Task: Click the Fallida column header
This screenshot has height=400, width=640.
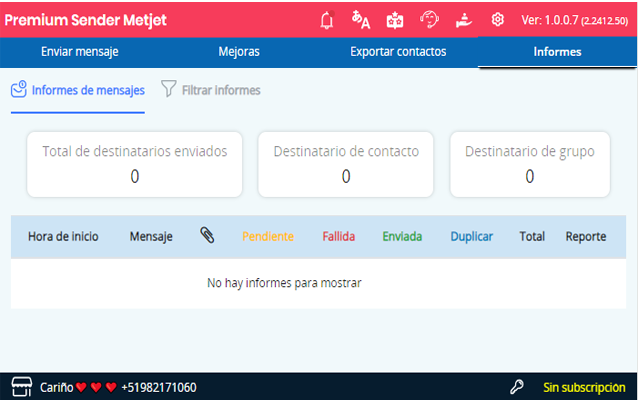Action: pos(339,236)
